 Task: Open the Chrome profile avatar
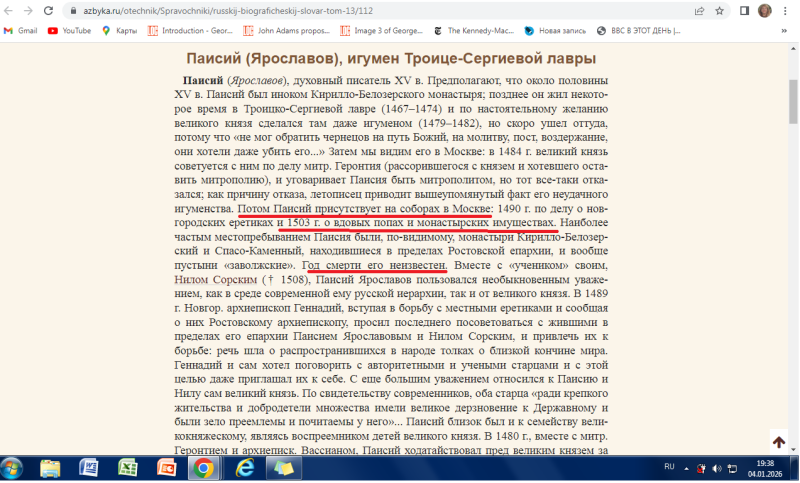pos(765,10)
